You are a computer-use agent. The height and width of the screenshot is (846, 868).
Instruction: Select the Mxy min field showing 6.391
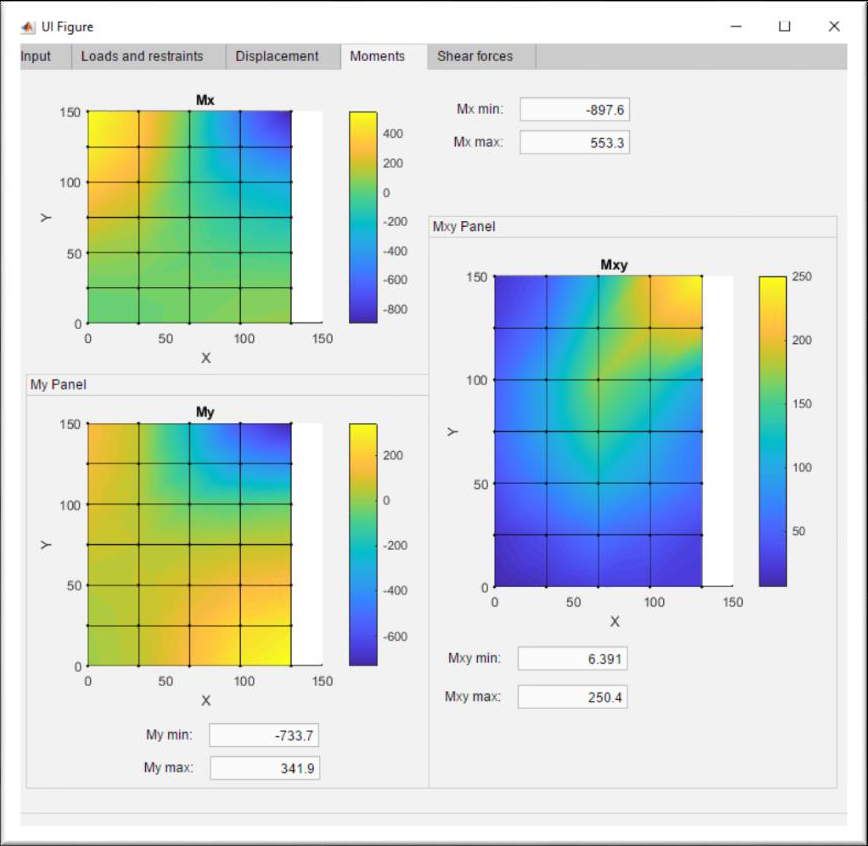(572, 657)
